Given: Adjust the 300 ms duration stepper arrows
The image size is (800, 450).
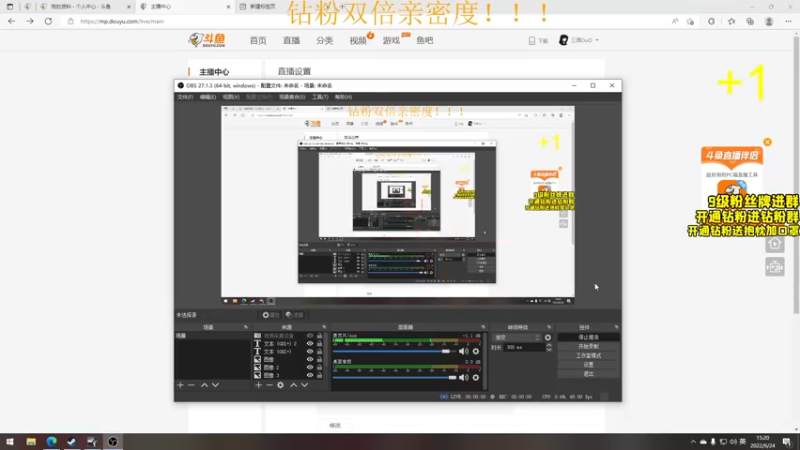Looking at the screenshot, I should point(549,347).
